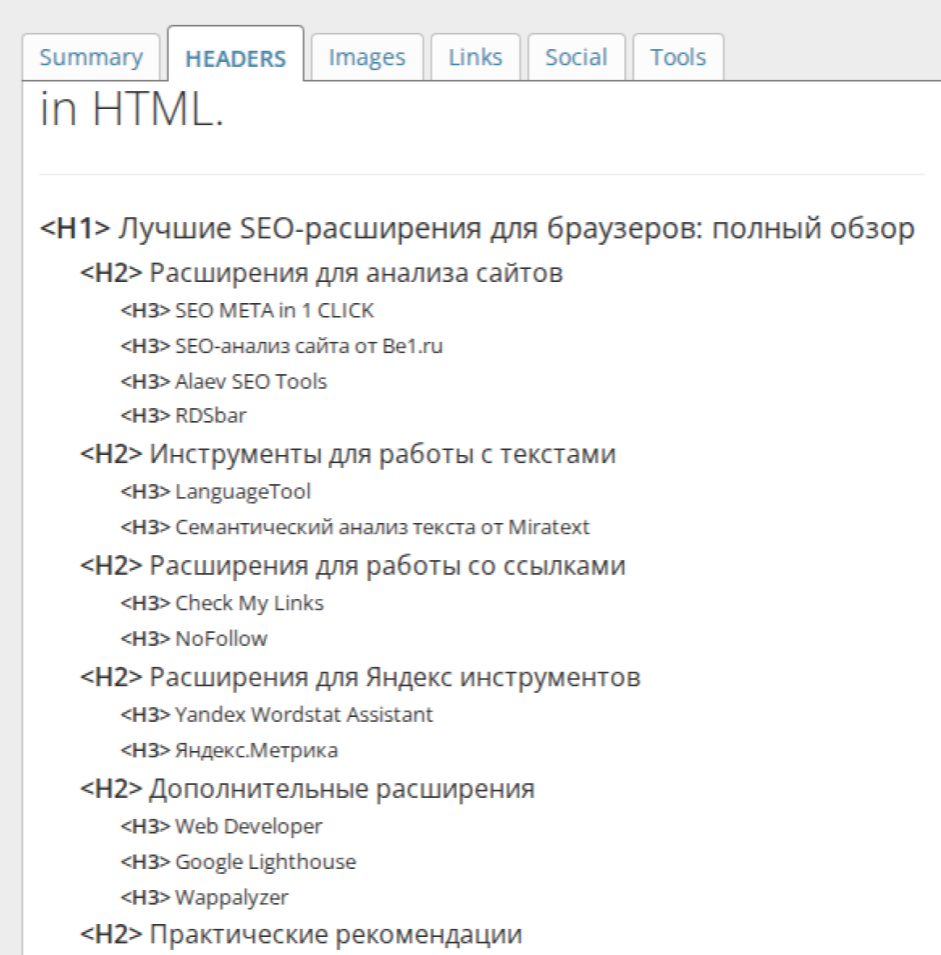Image resolution: width=941 pixels, height=955 pixels.
Task: Click H2 'Практические рекомендации'
Action: click(x=301, y=934)
